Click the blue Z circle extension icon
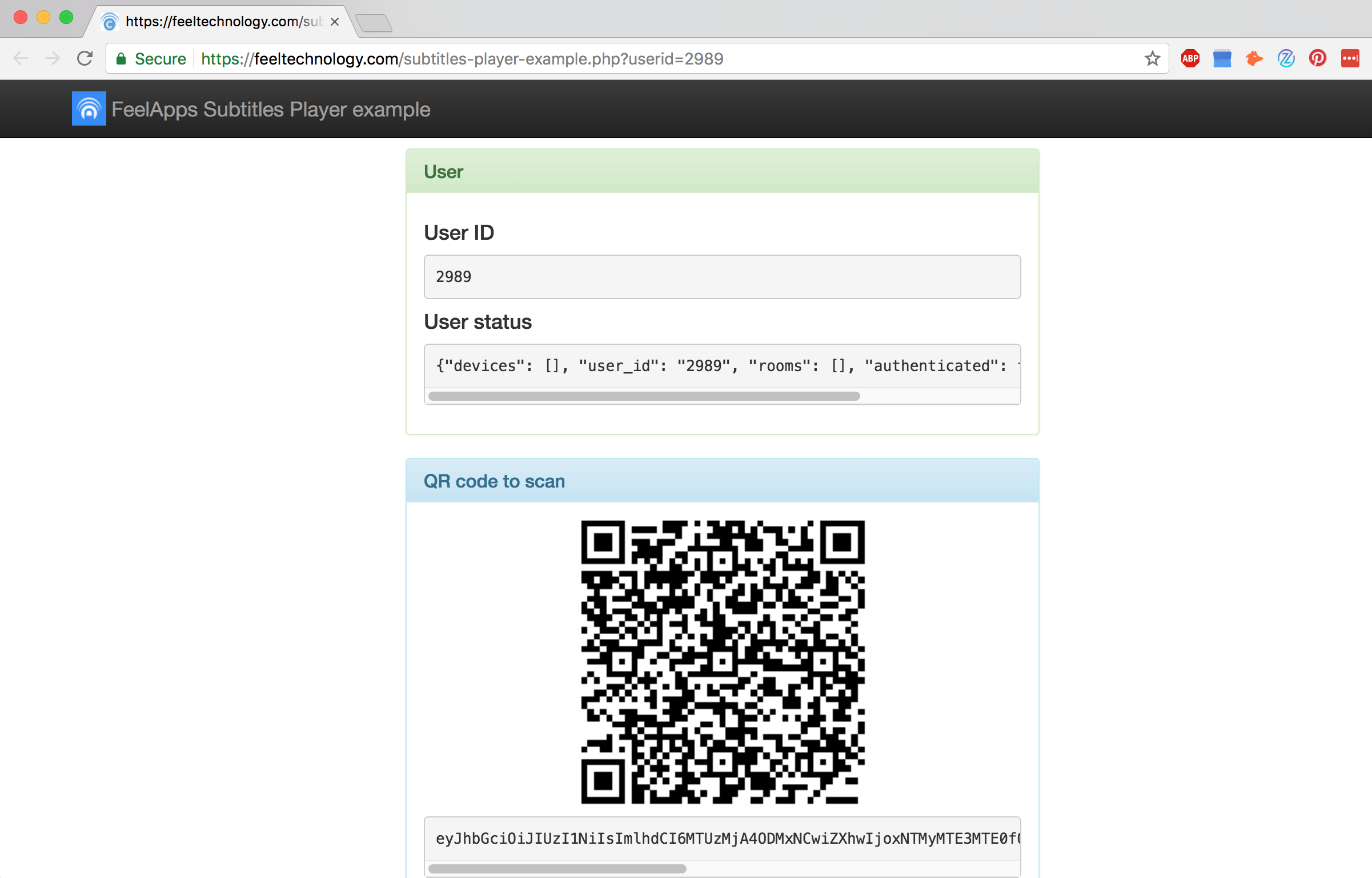Image resolution: width=1372 pixels, height=878 pixels. [x=1286, y=58]
